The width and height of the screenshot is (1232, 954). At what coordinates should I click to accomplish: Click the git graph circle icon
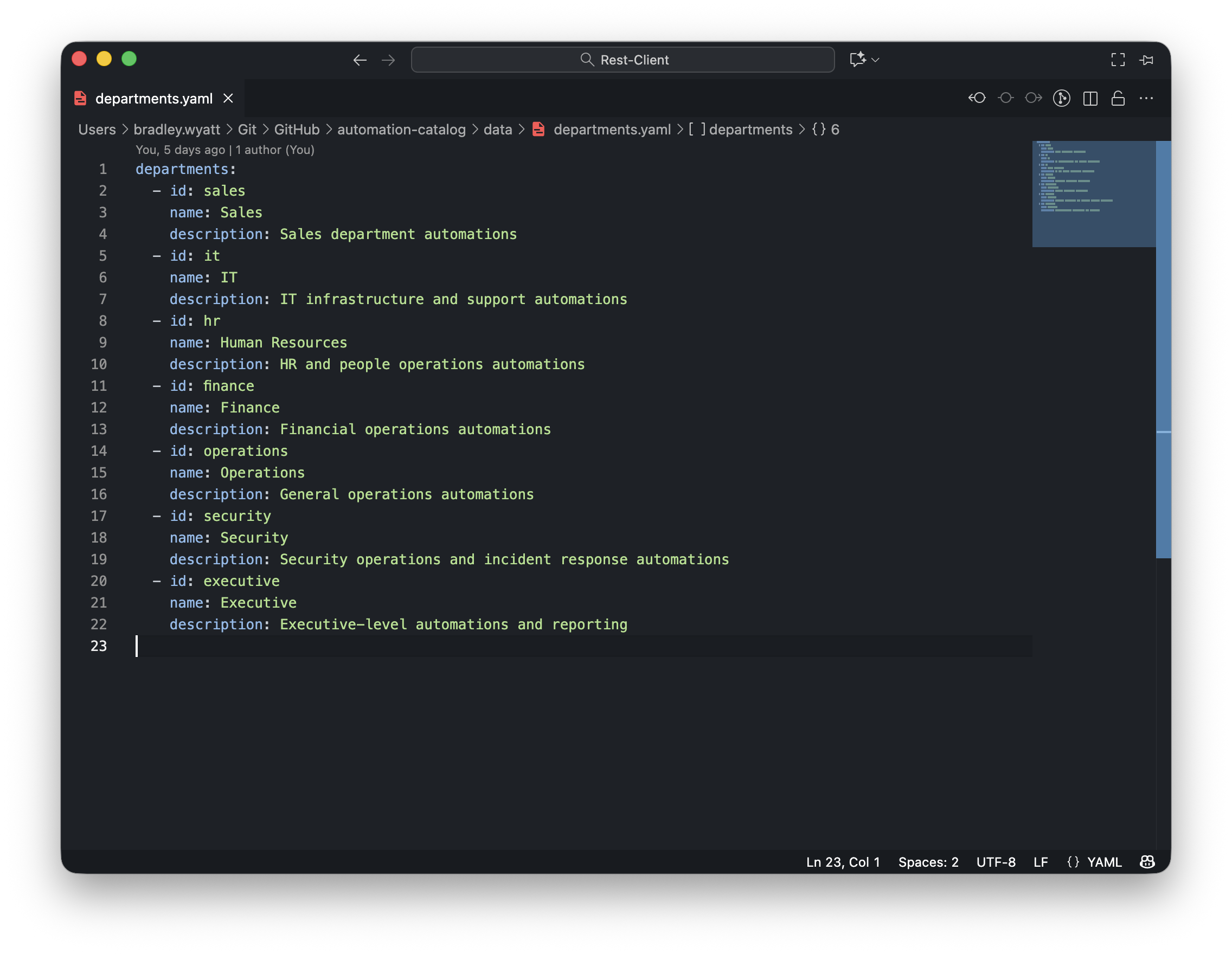point(1061,98)
